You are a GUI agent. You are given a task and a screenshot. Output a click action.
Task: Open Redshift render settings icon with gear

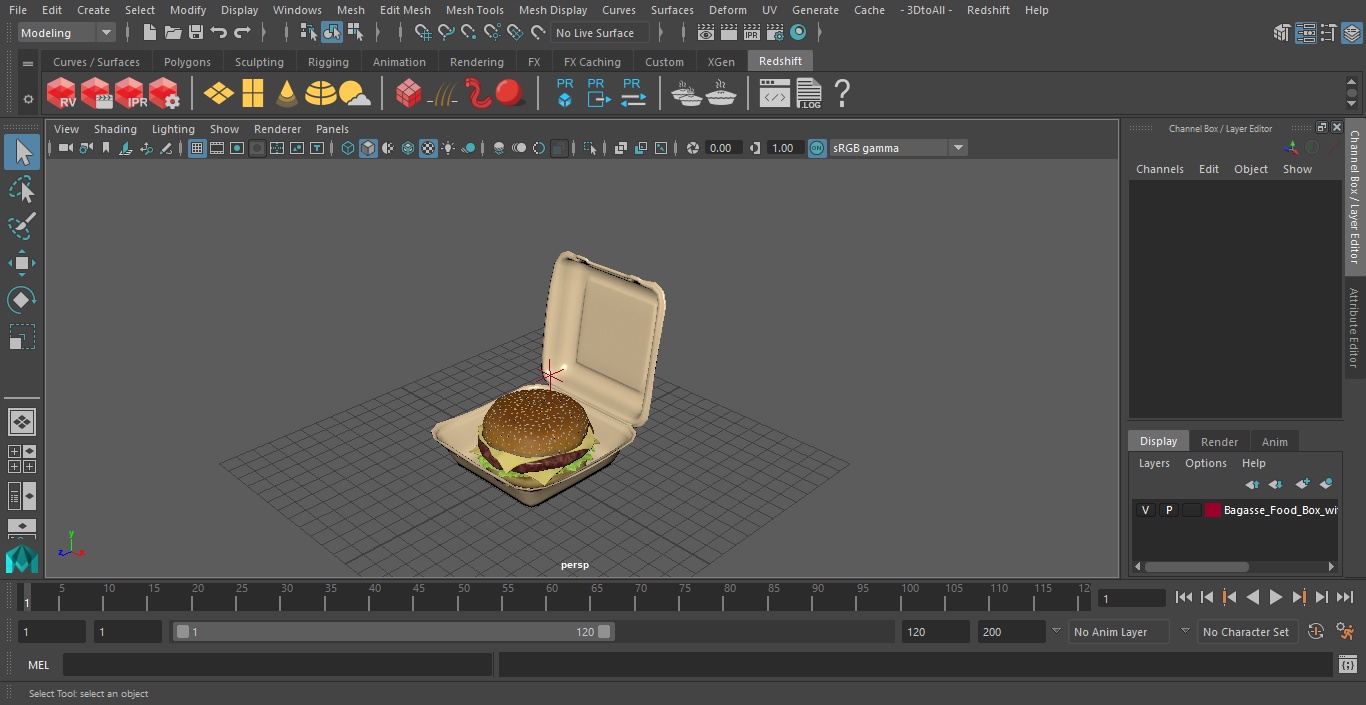tap(164, 94)
